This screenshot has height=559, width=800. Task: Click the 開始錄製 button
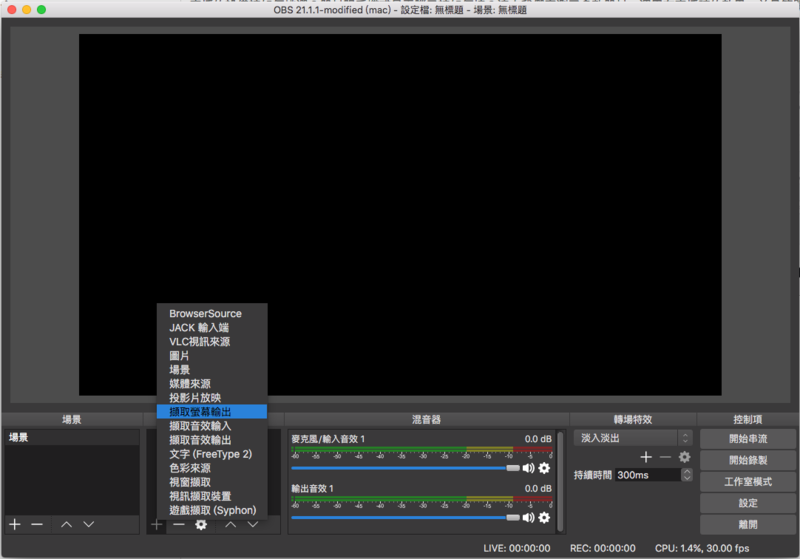748,460
